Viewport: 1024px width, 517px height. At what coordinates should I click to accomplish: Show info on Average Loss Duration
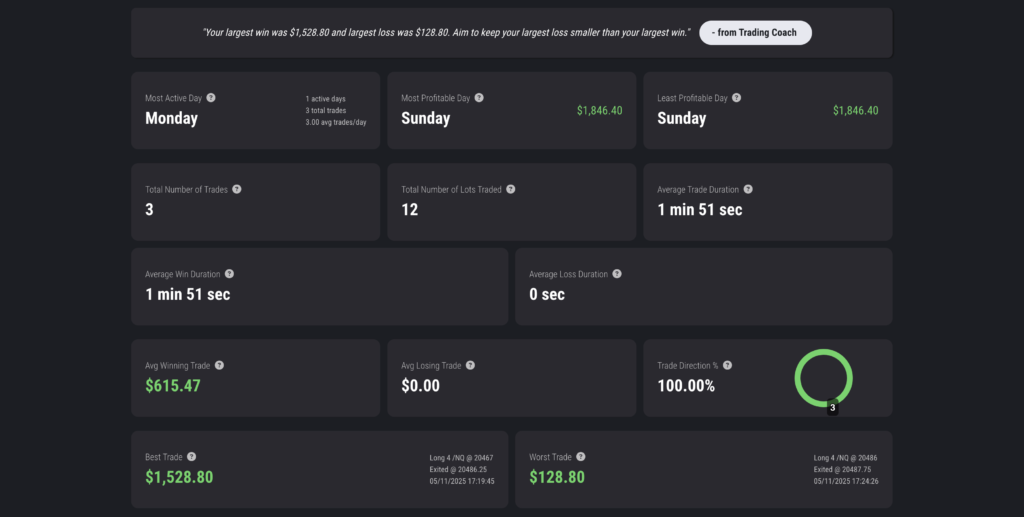(617, 274)
